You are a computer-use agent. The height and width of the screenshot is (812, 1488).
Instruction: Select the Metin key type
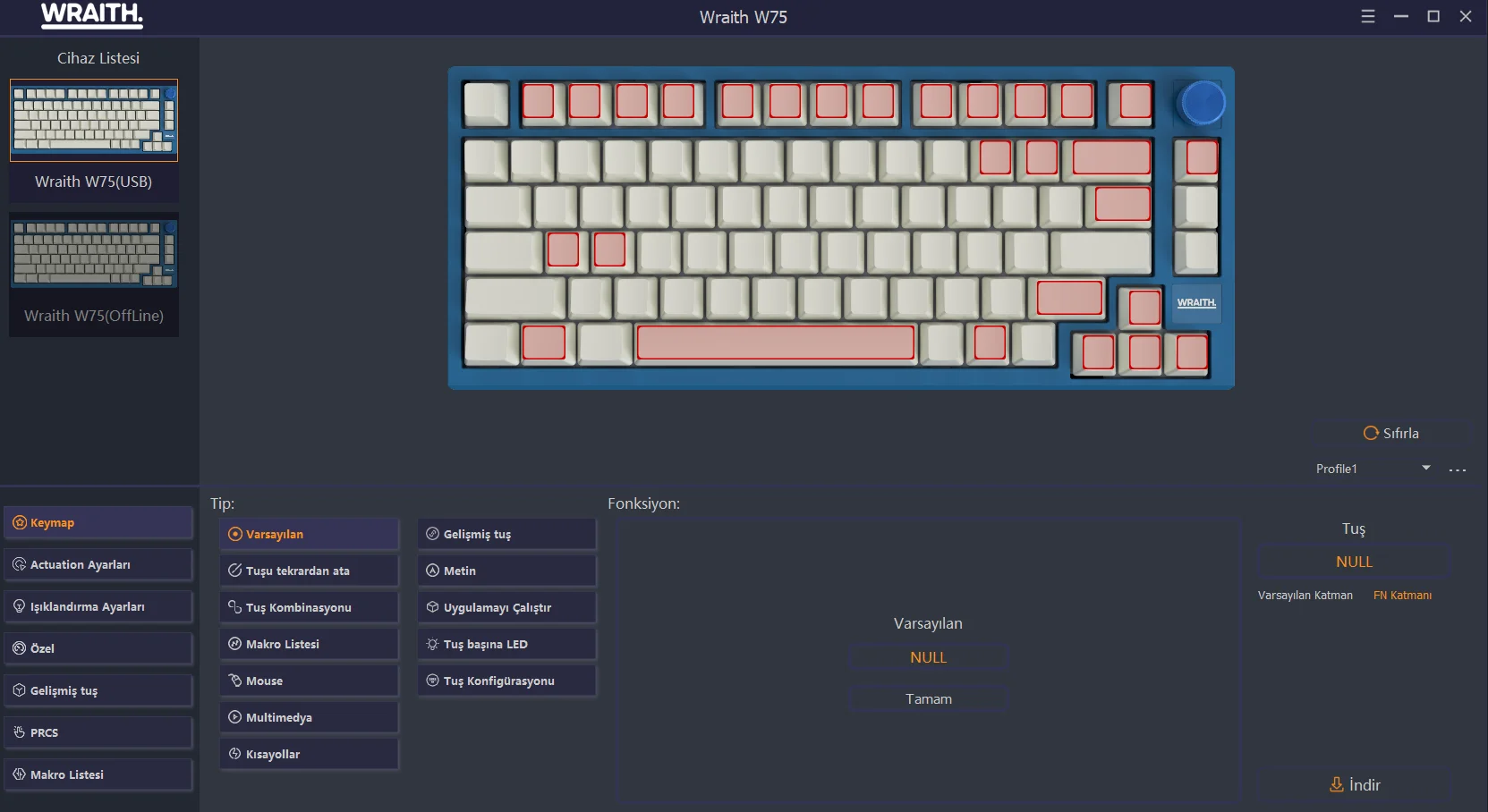507,571
